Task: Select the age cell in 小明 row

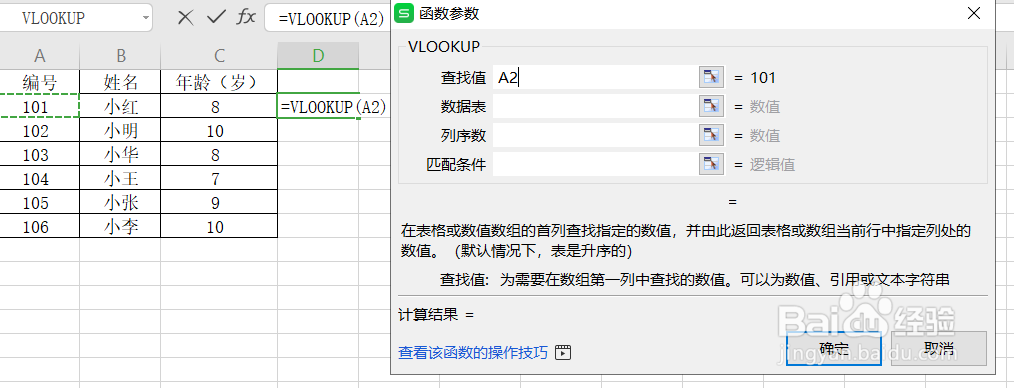Action: click(x=219, y=131)
